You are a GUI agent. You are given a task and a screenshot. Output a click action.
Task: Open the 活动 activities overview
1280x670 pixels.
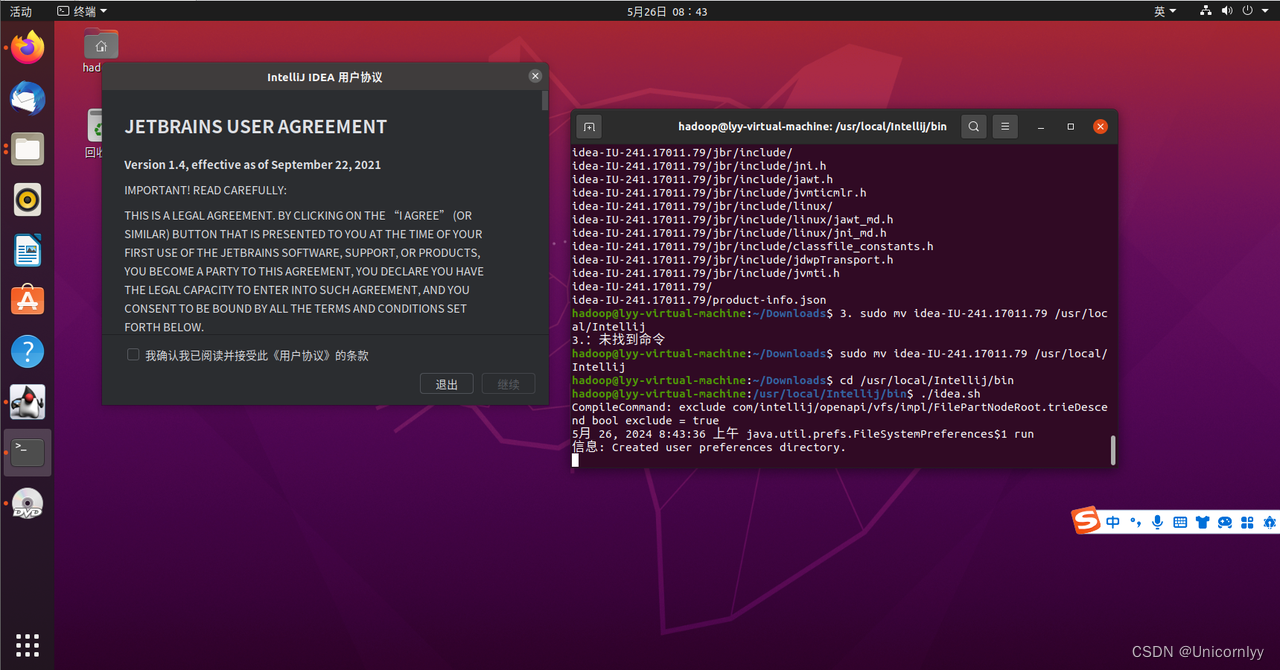point(21,11)
